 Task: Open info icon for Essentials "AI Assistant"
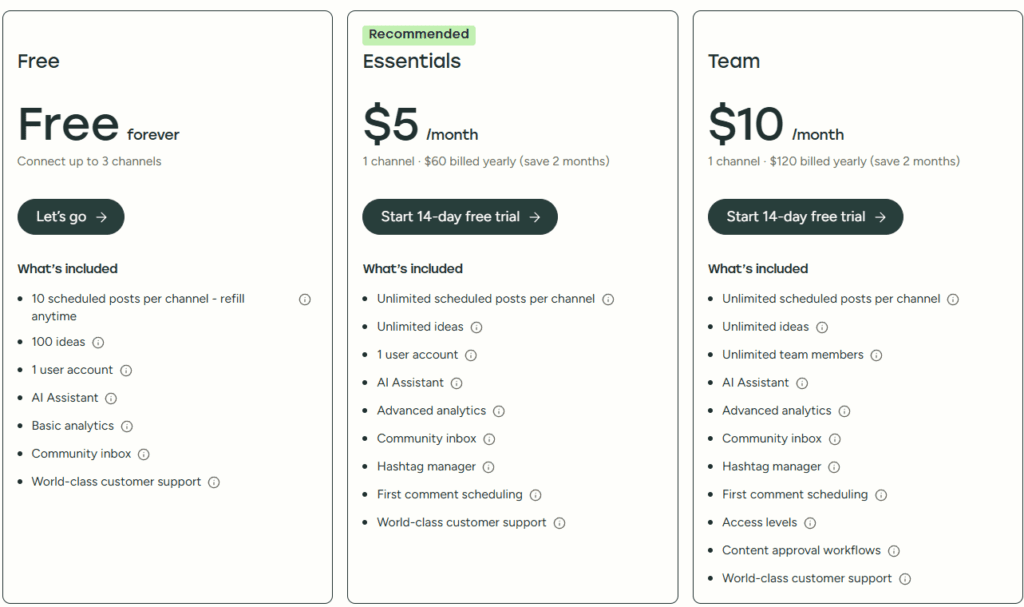[x=457, y=383]
